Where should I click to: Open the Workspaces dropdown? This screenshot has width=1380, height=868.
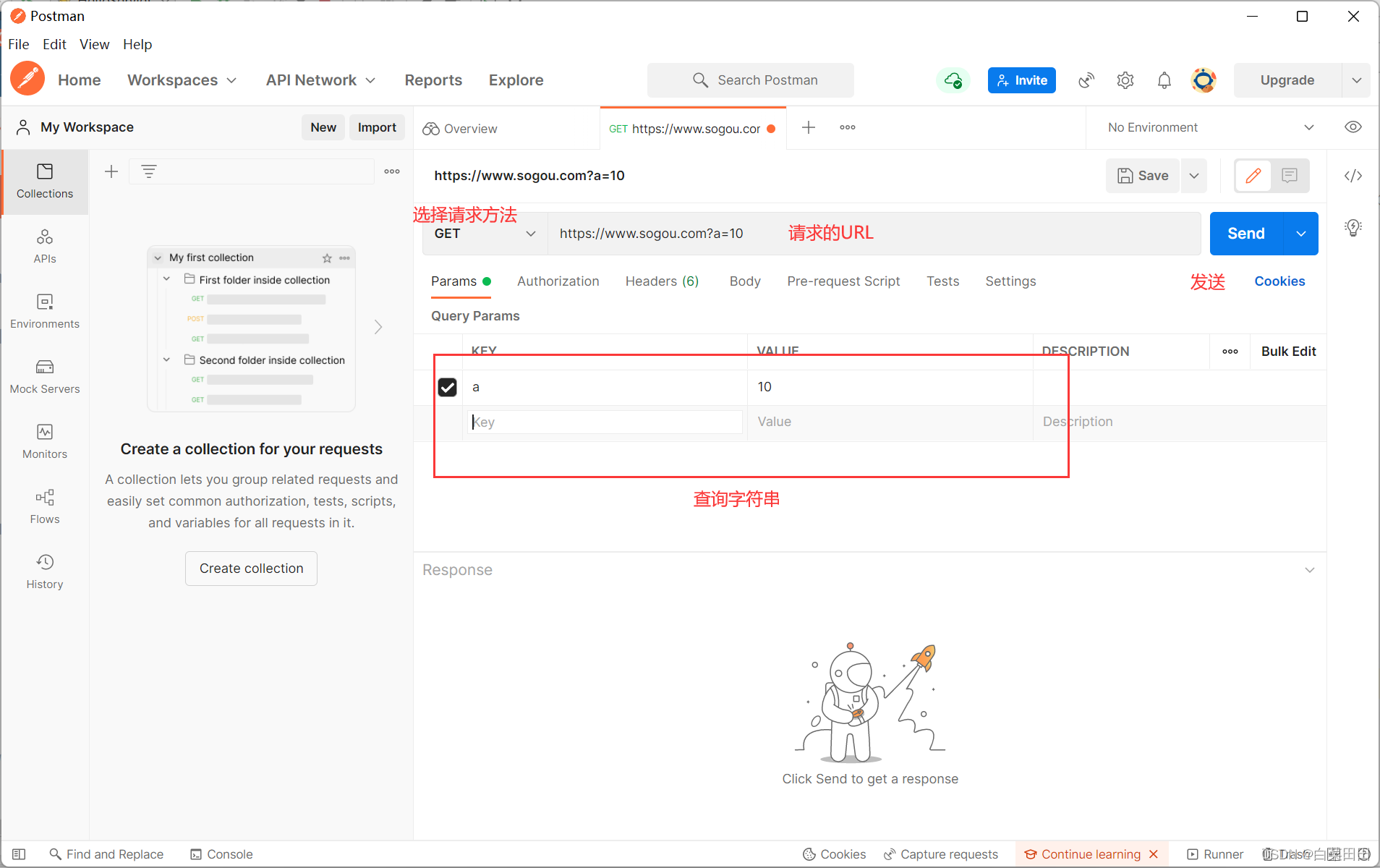click(x=182, y=80)
